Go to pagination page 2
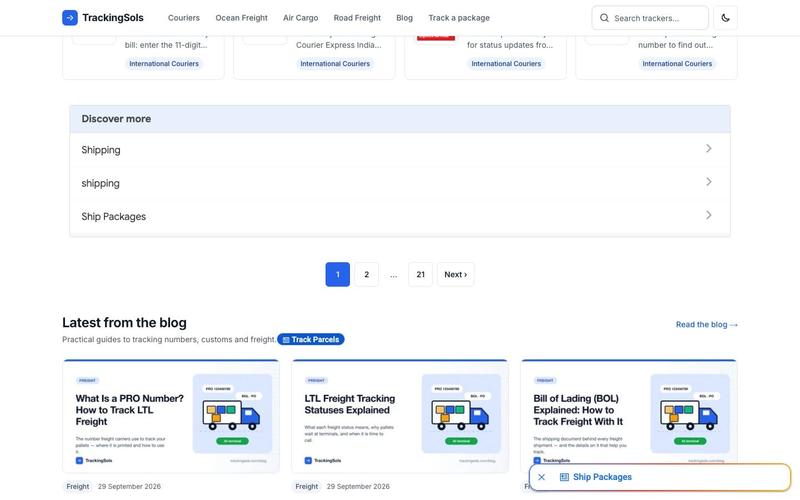800x500 pixels. (x=366, y=274)
